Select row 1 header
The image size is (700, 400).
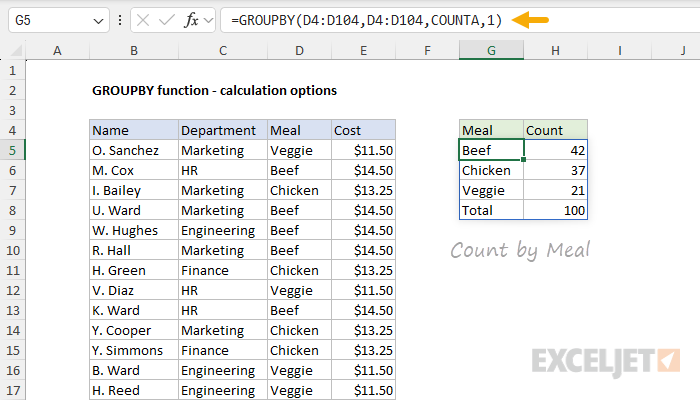pos(12,71)
